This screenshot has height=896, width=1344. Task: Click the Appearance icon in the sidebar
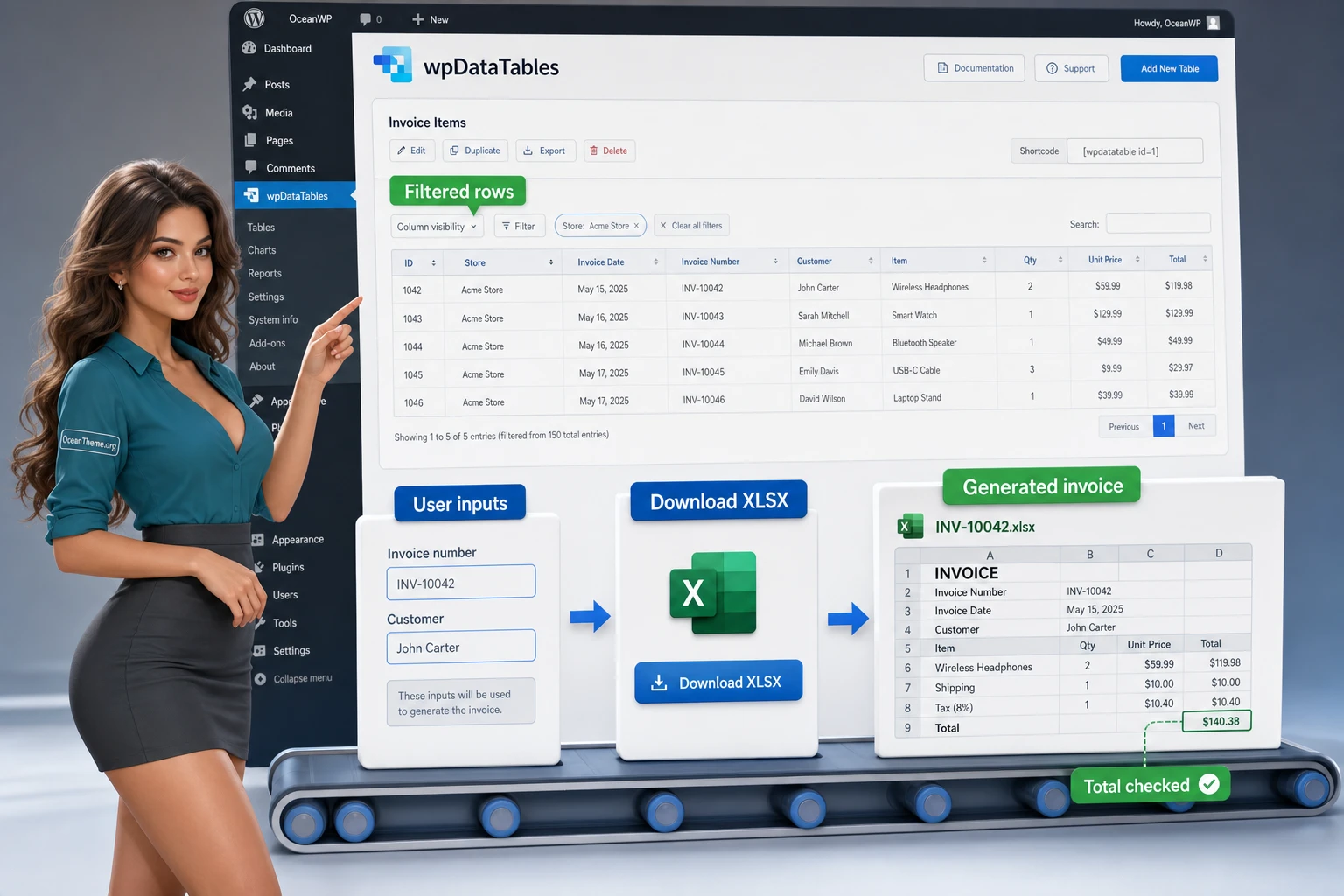pyautogui.click(x=258, y=540)
